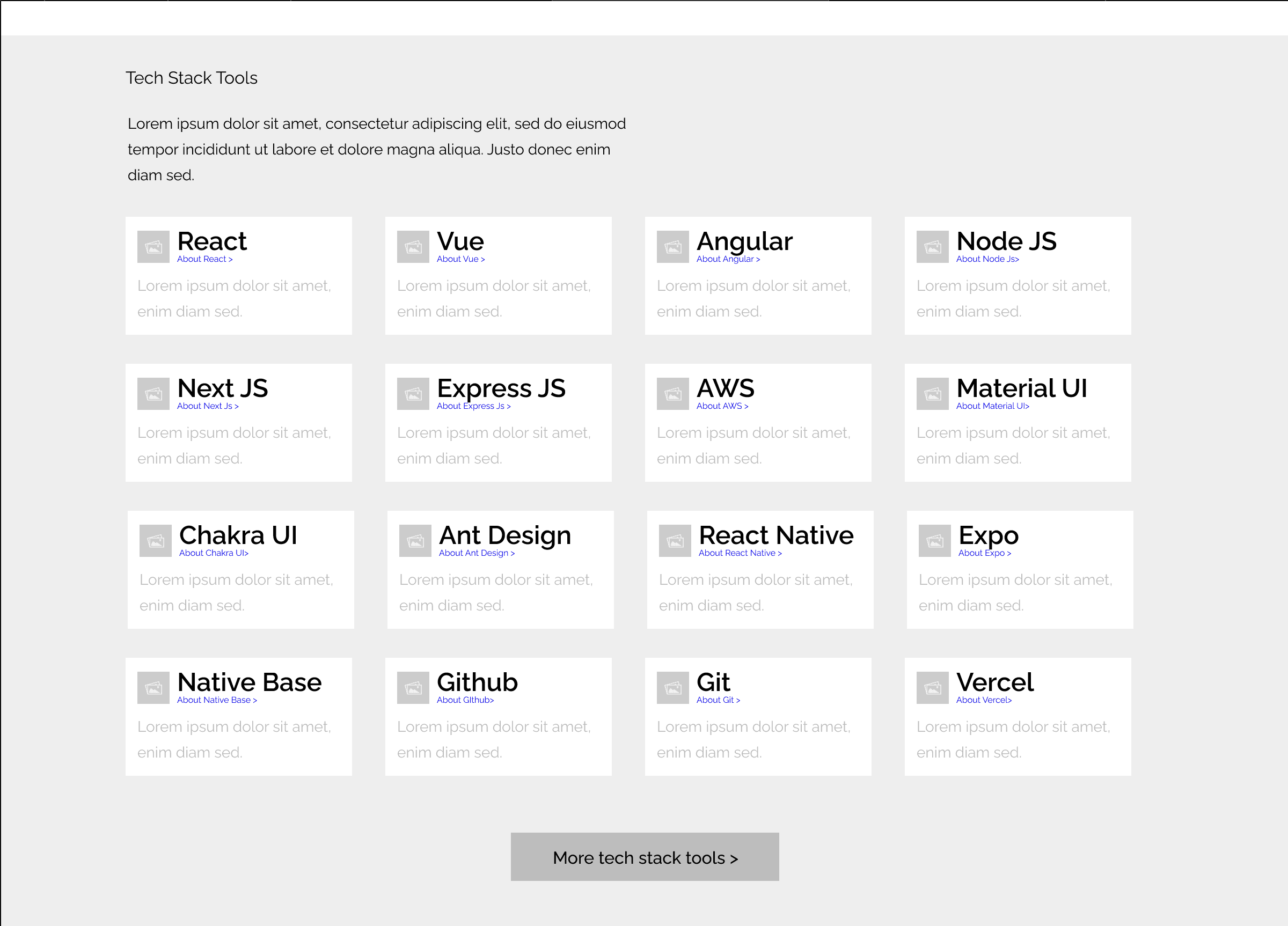Open the About Git link

point(718,700)
